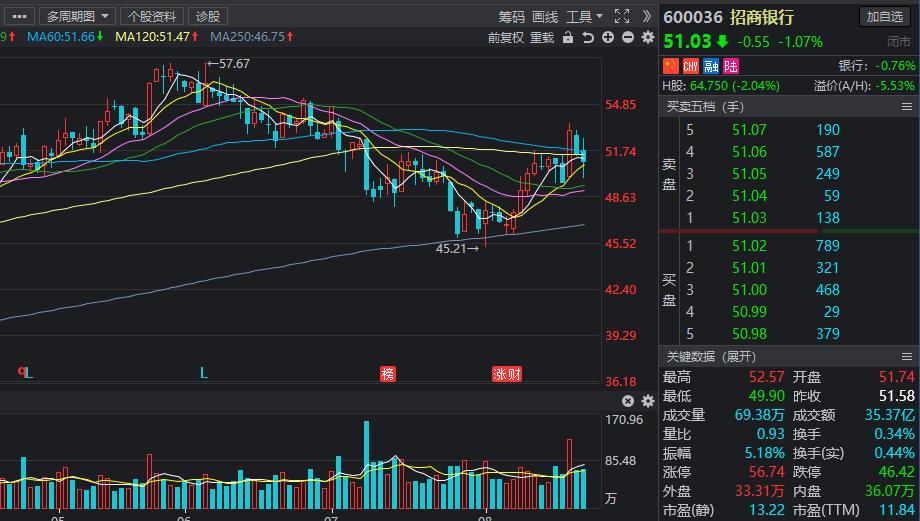Click the China flag market icon

[671, 66]
